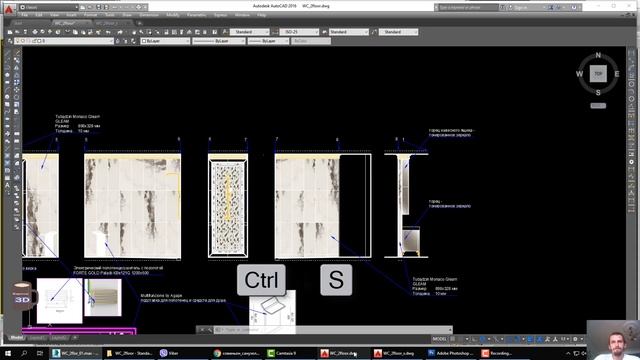Select the Mirror modify tool

point(17,67)
